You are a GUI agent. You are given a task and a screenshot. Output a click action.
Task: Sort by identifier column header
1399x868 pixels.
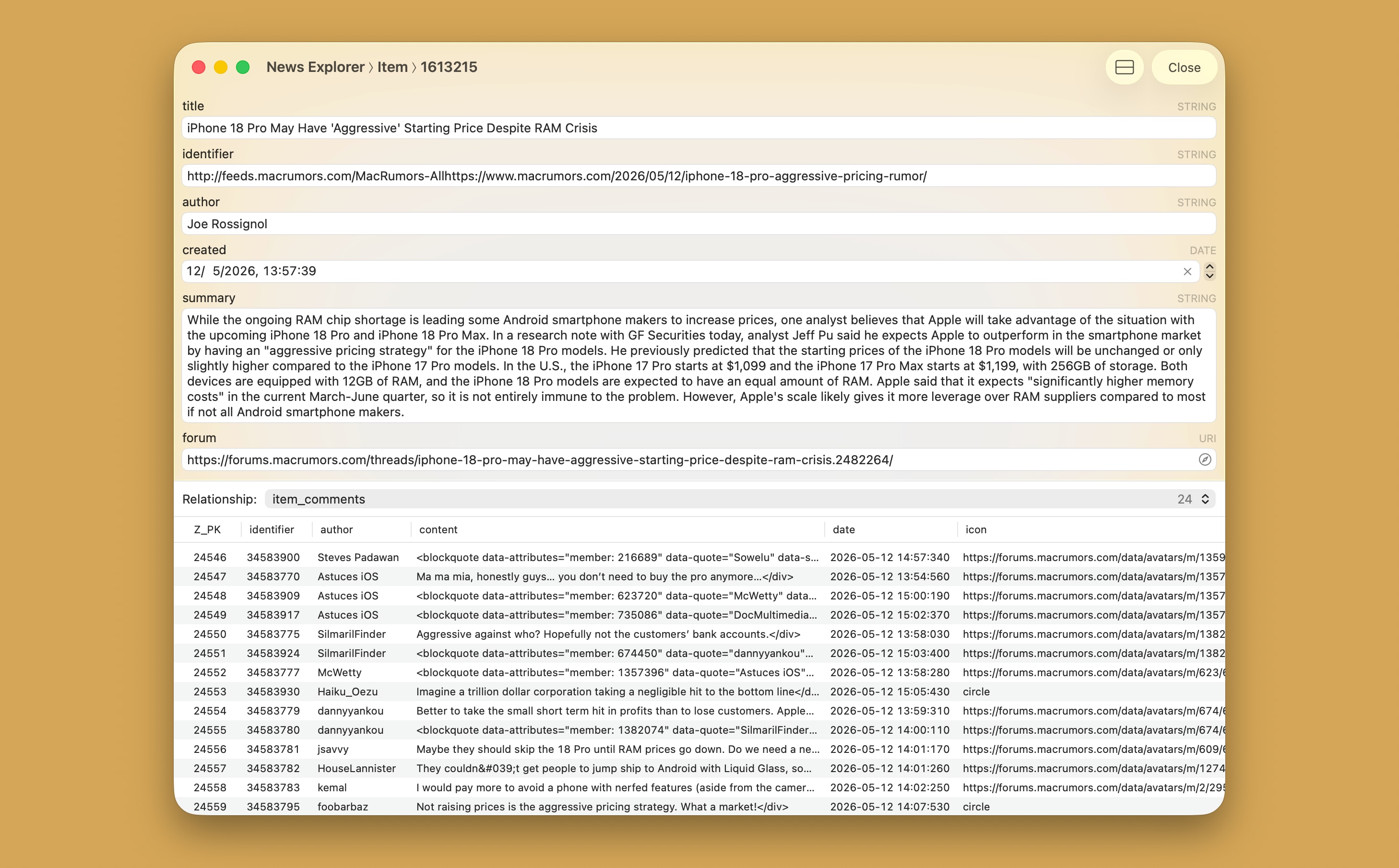click(272, 529)
